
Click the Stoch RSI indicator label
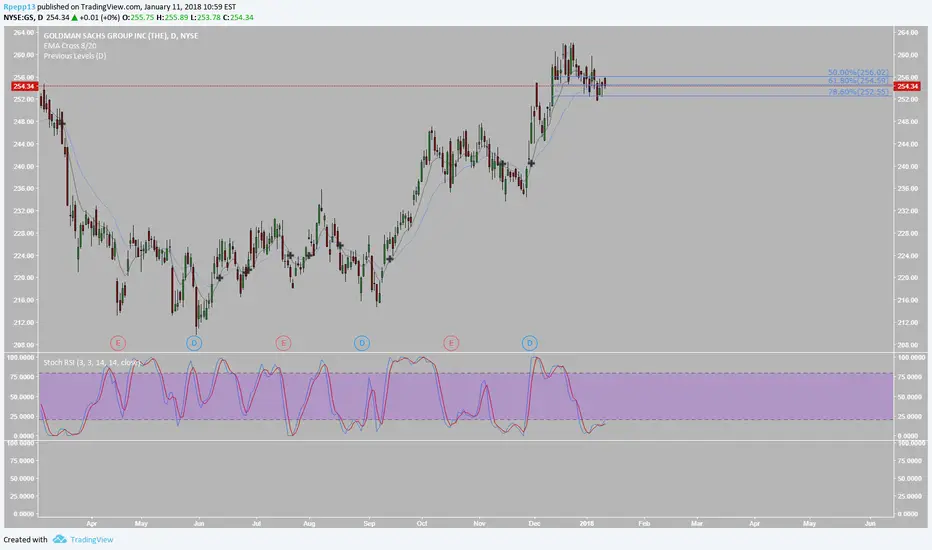point(92,362)
